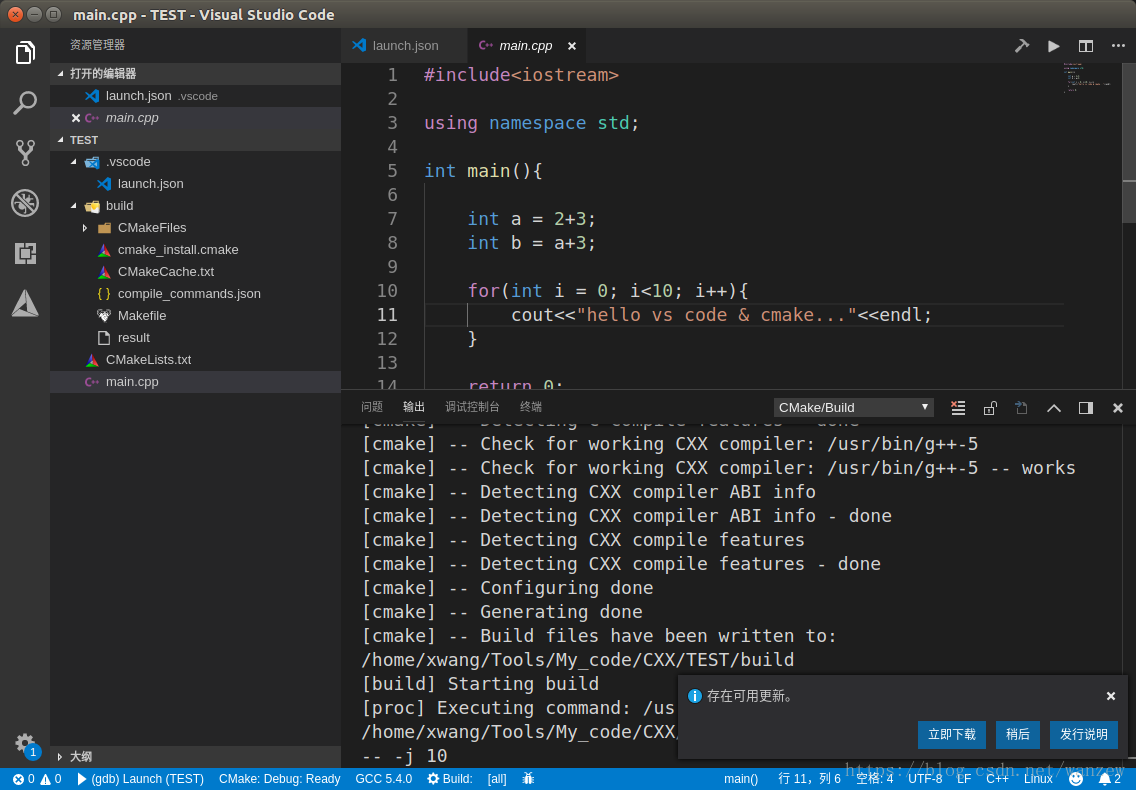Change the indentation spaces setting
This screenshot has width=1136, height=790.
(x=874, y=779)
